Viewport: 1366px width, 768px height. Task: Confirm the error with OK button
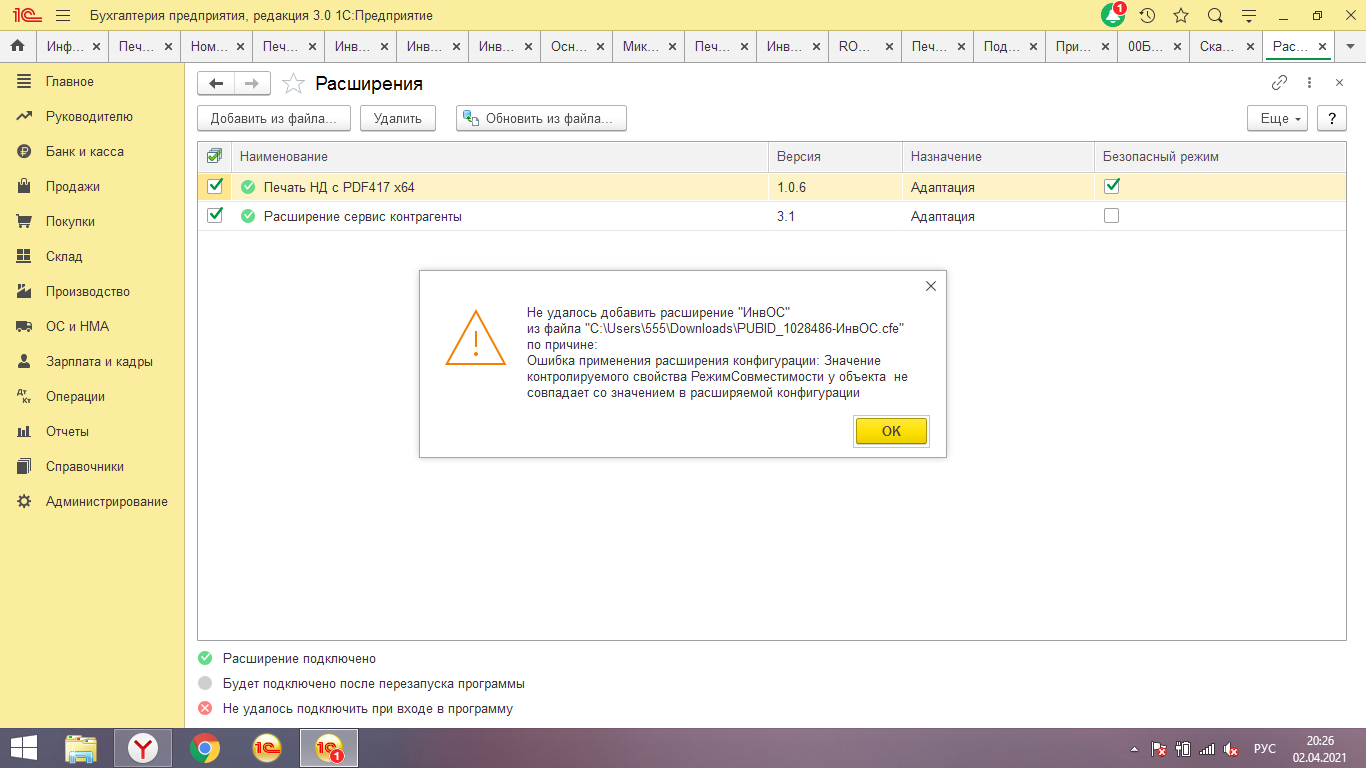click(891, 431)
